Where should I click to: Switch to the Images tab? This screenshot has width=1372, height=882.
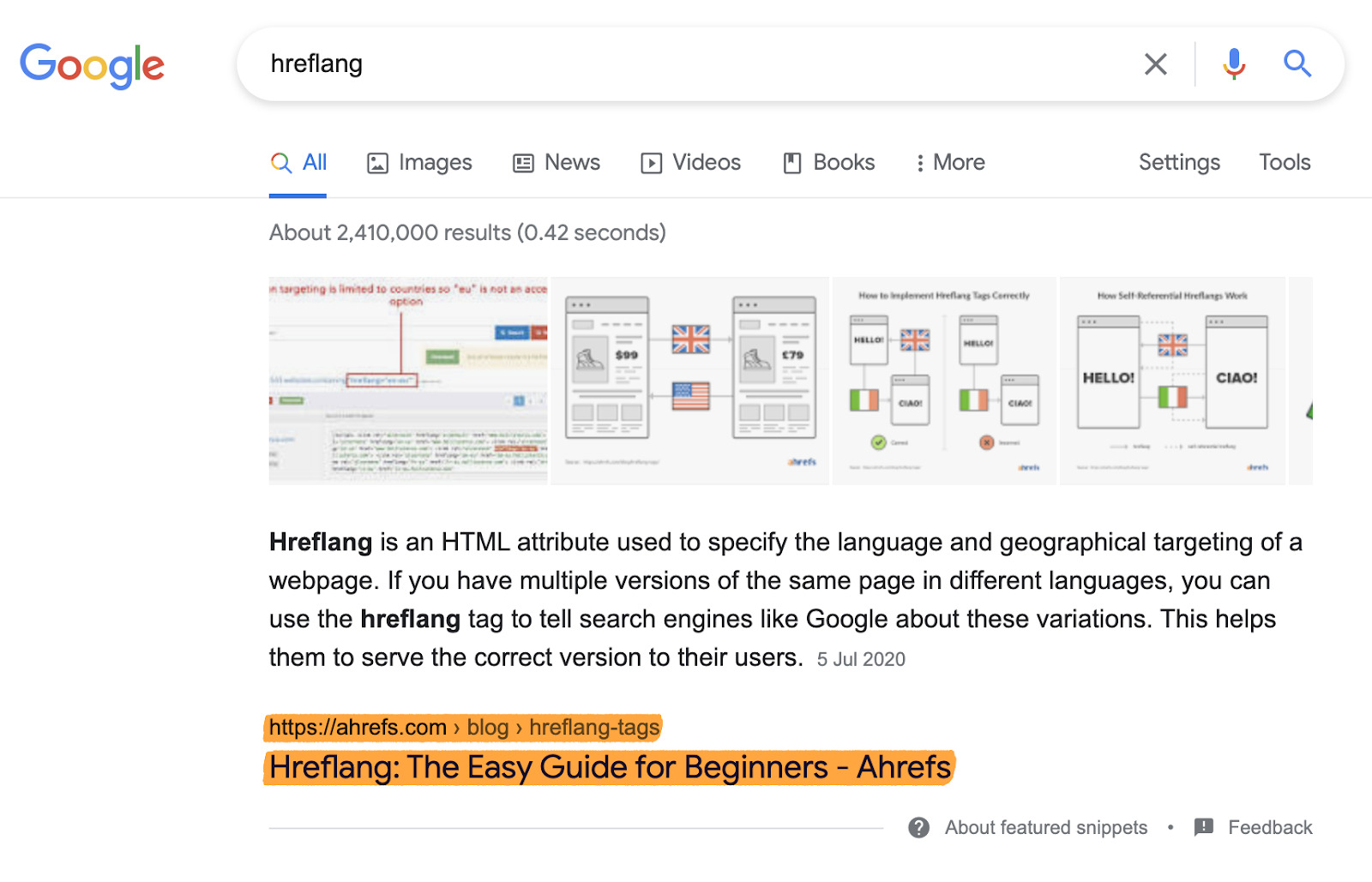419,163
